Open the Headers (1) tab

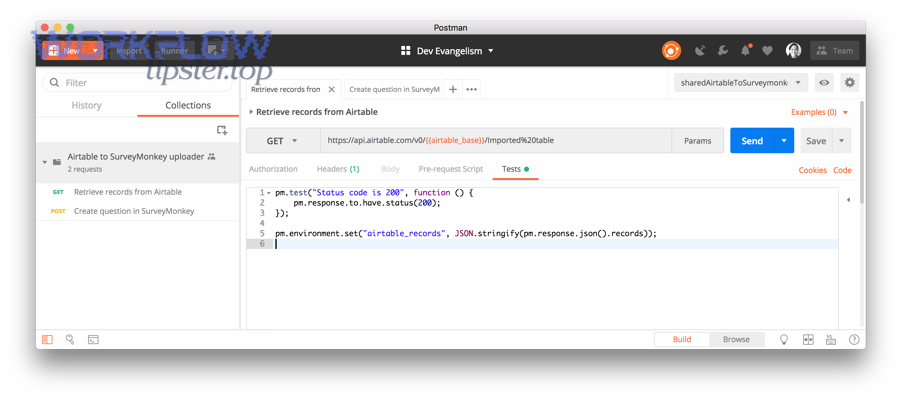tap(338, 169)
